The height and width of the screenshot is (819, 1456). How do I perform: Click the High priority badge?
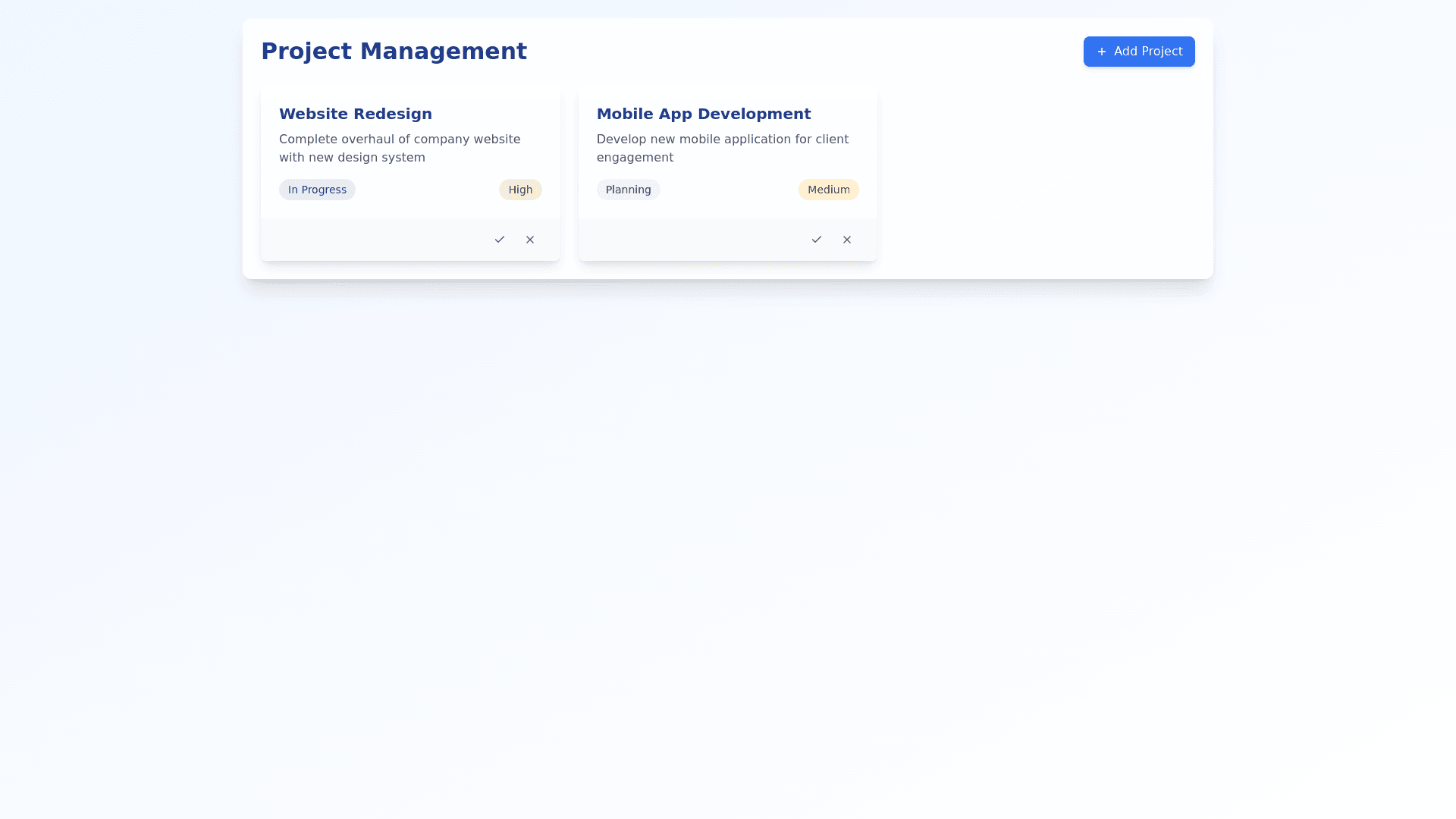pos(520,190)
